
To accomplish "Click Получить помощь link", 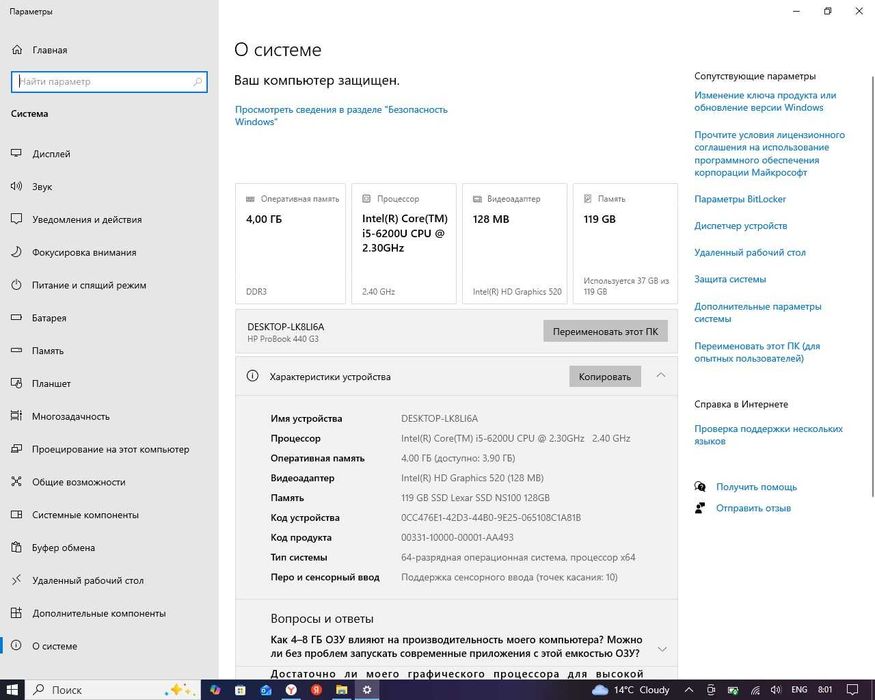I will (x=756, y=487).
